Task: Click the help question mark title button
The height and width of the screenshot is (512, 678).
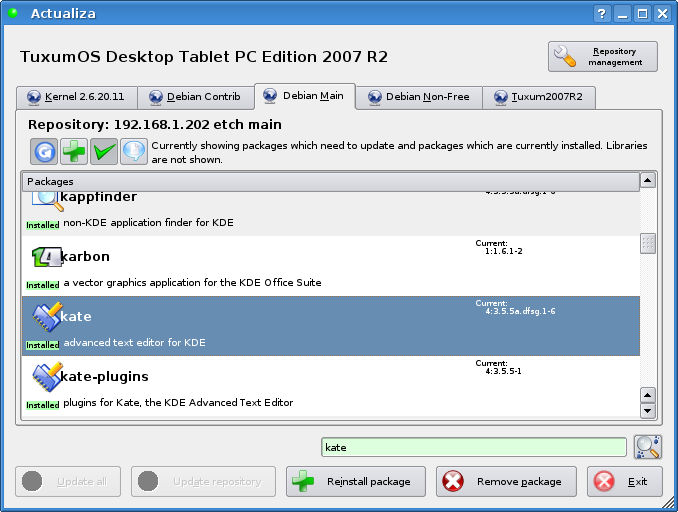Action: [x=601, y=14]
